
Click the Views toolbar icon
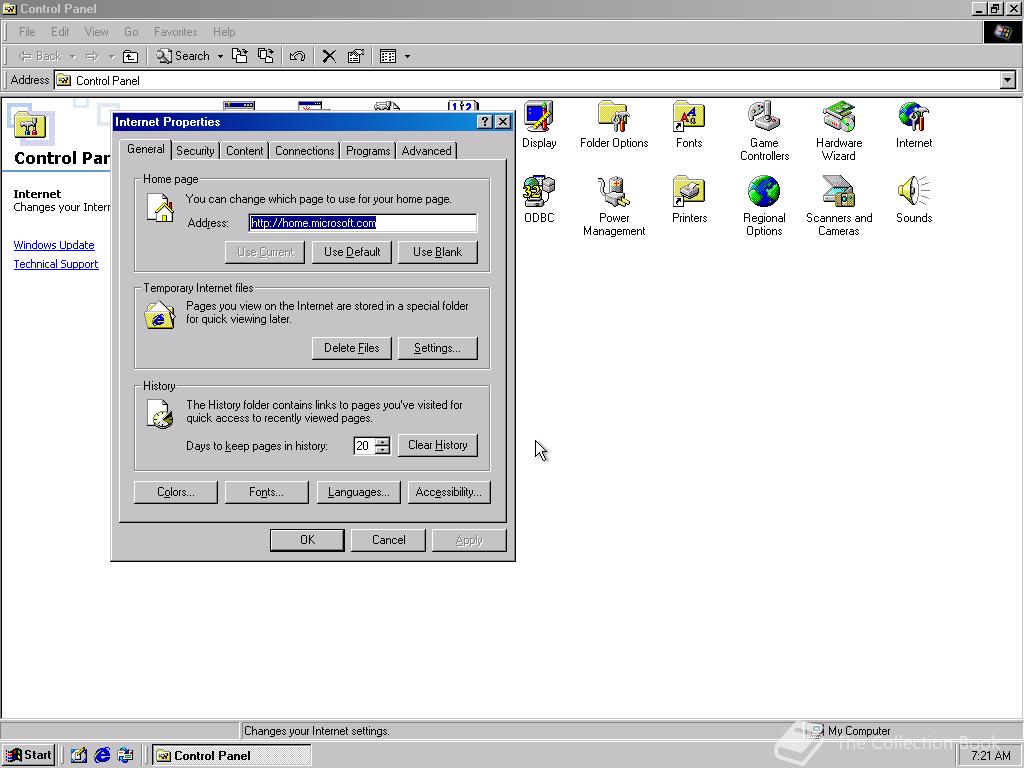point(388,56)
